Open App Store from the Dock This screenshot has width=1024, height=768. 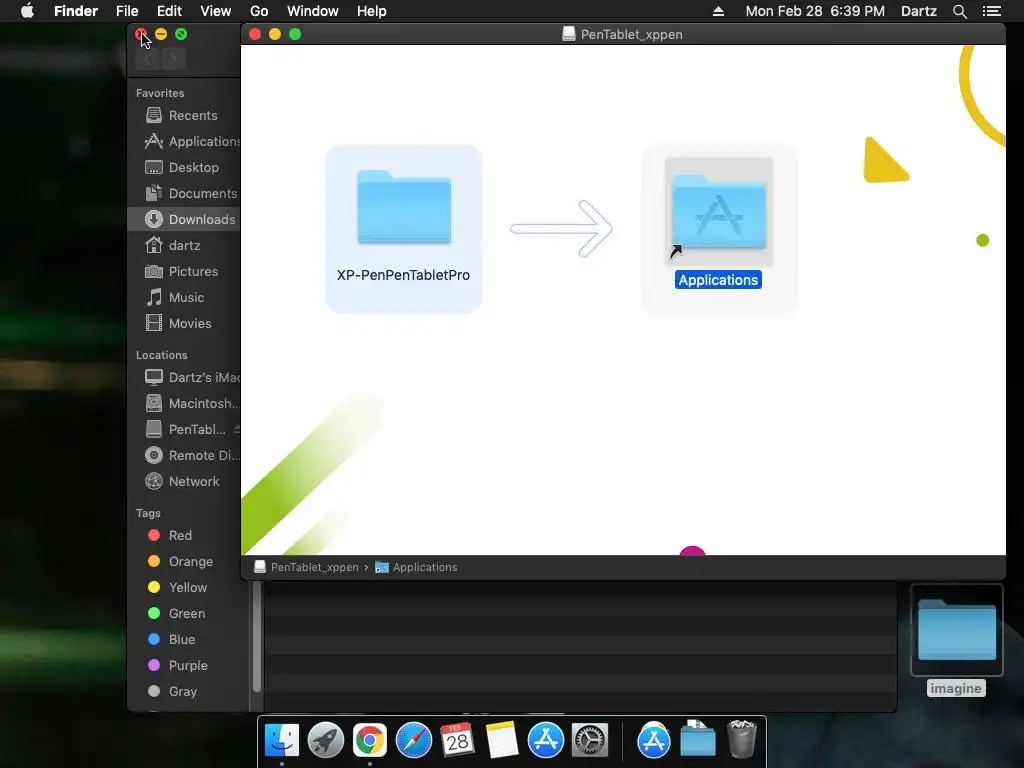pyautogui.click(x=546, y=741)
